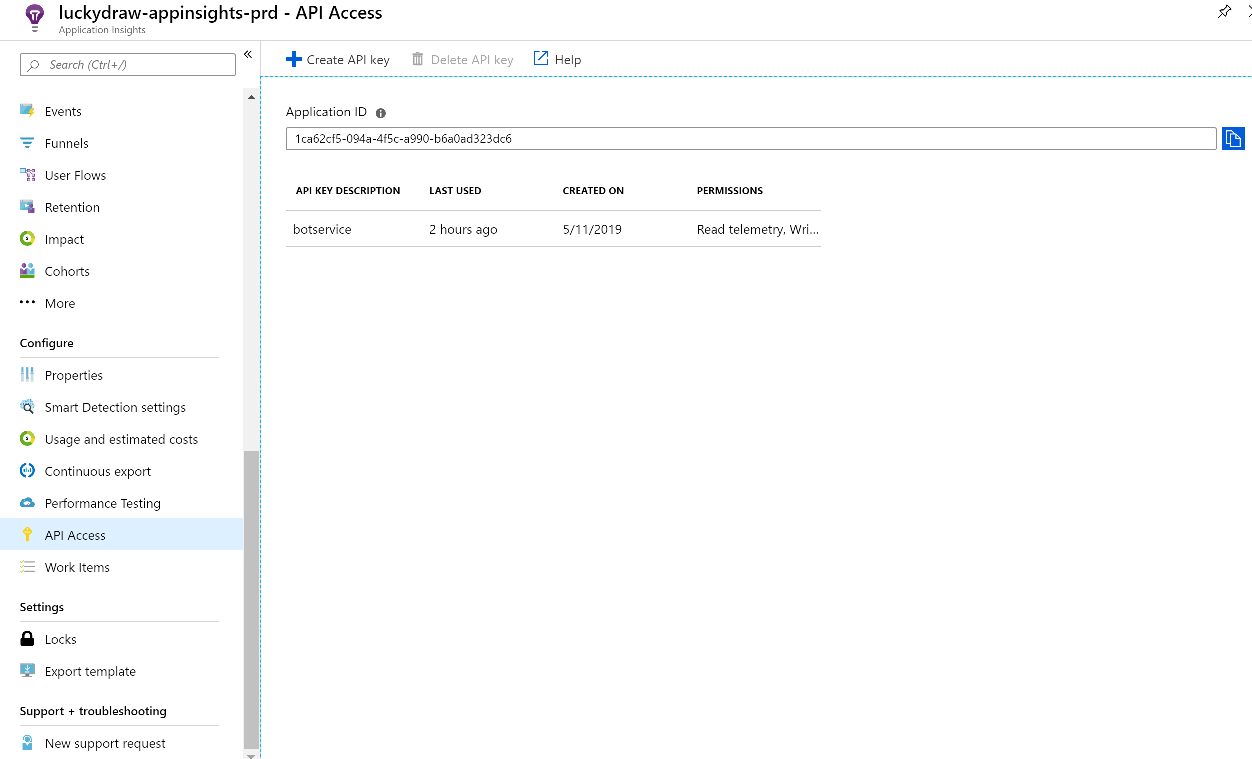Click the Create API key label
Image resolution: width=1252 pixels, height=759 pixels.
click(348, 60)
